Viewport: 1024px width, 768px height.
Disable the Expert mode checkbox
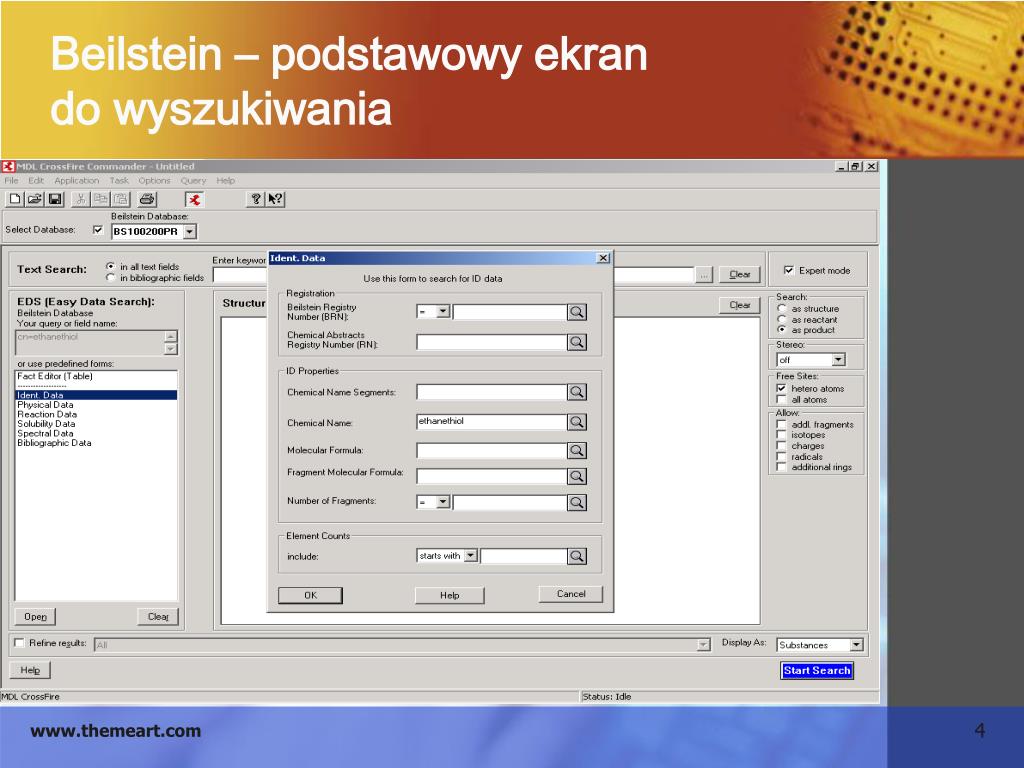click(x=789, y=270)
